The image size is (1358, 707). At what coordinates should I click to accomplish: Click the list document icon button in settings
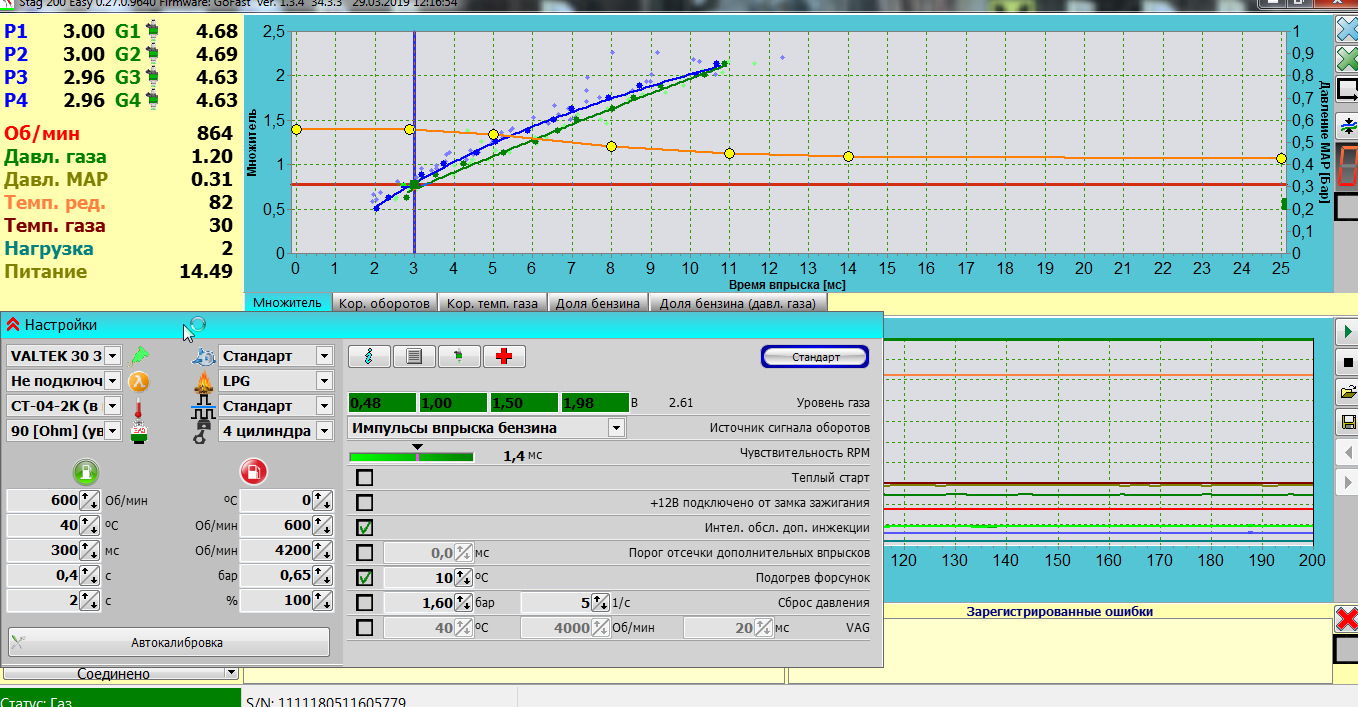pyautogui.click(x=413, y=356)
